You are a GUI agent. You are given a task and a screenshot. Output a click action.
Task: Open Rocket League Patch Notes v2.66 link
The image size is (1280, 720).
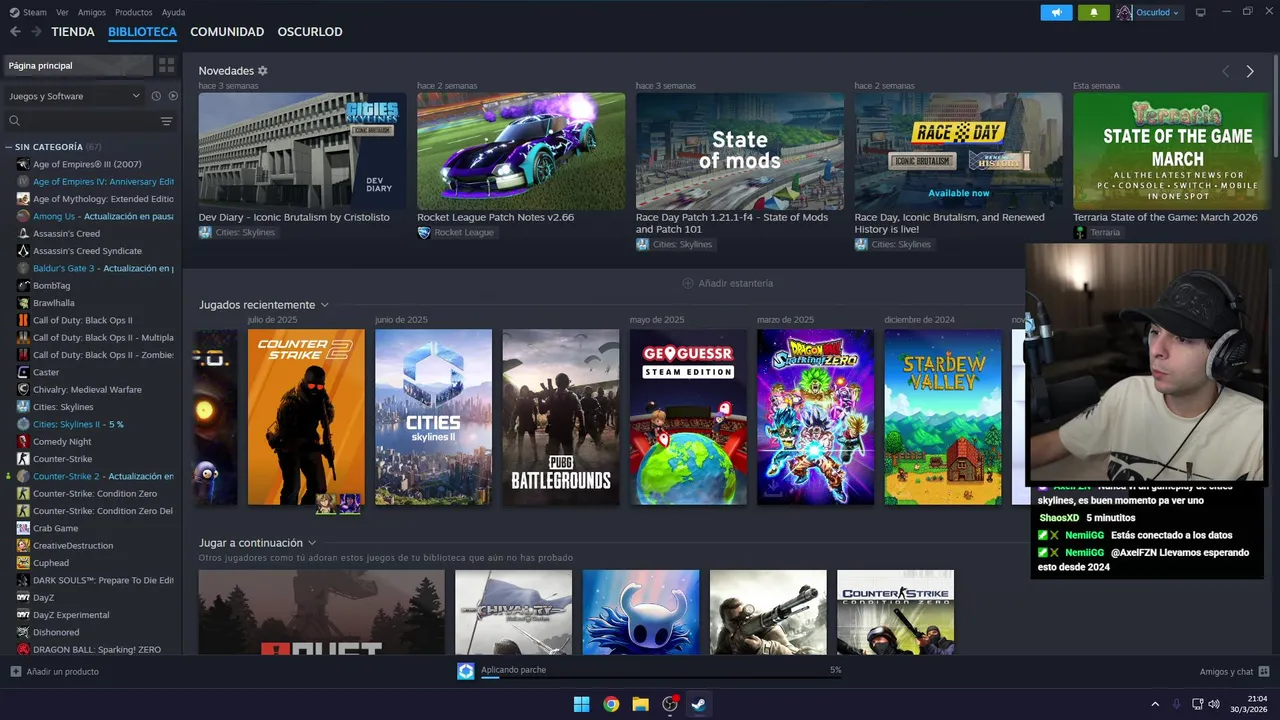click(495, 217)
